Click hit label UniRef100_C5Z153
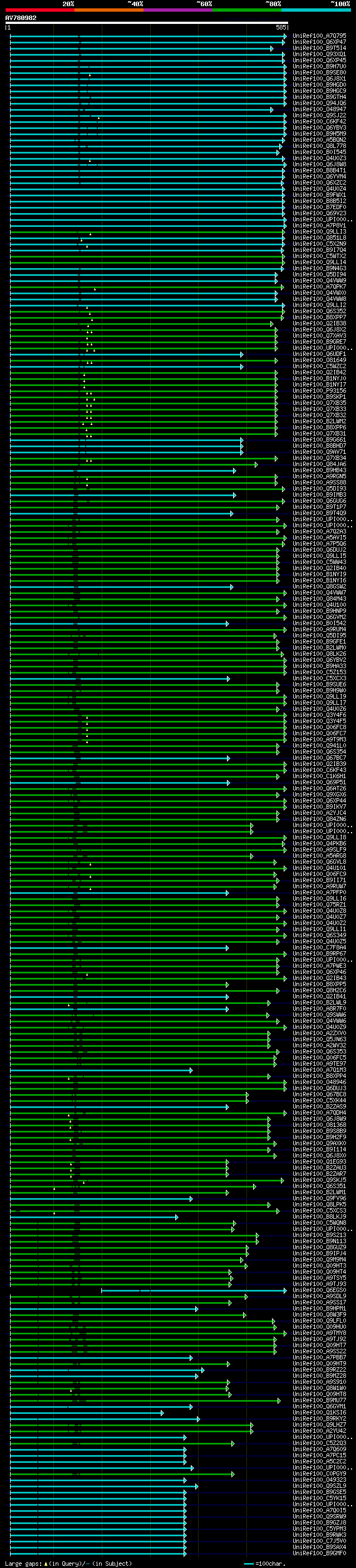The image size is (356, 1568). [x=319, y=672]
